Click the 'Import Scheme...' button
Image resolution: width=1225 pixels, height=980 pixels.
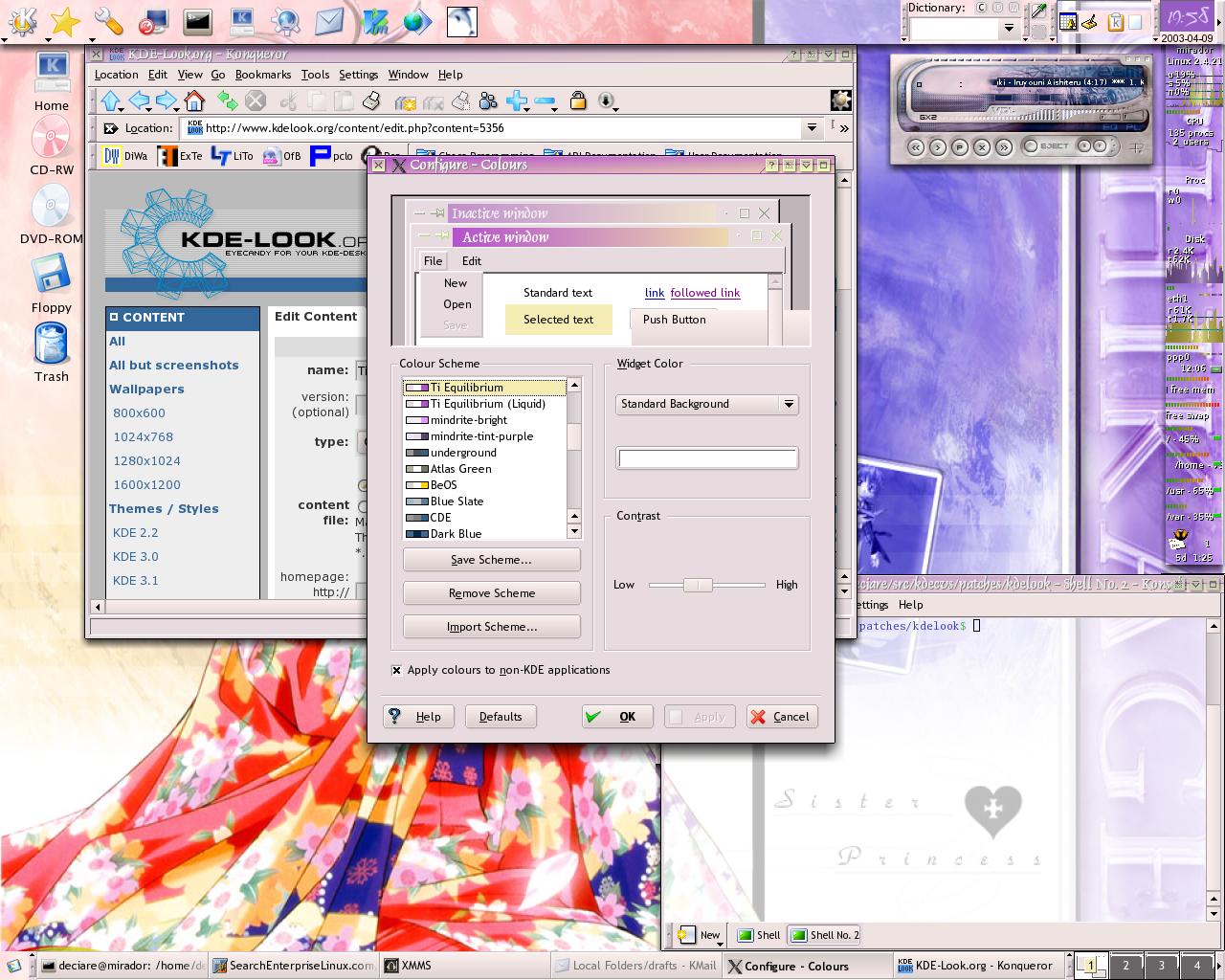point(491,627)
